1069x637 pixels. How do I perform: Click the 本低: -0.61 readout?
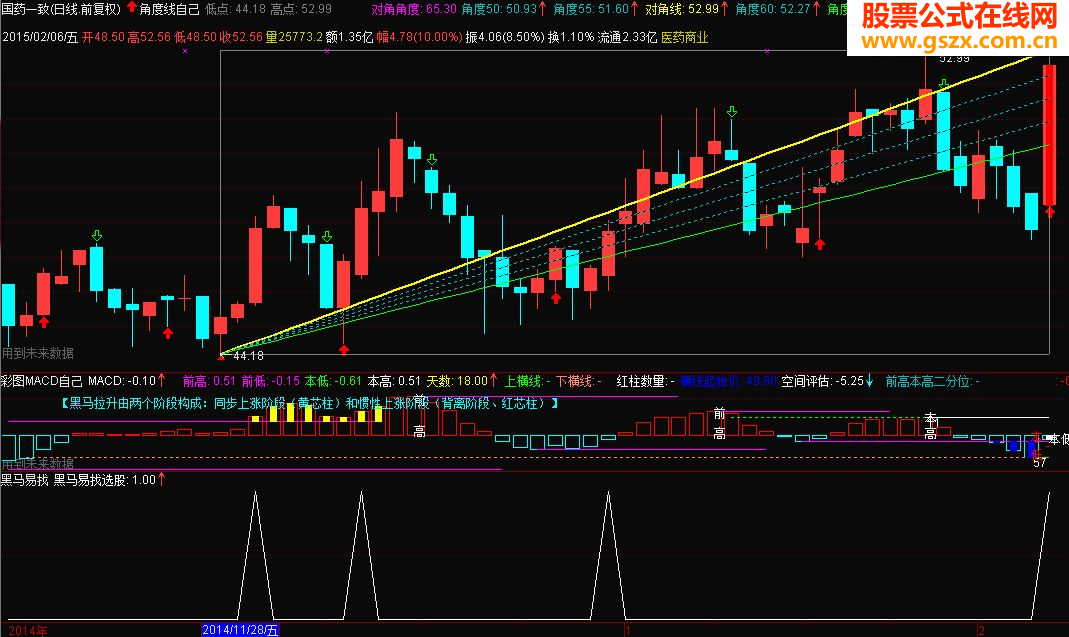(x=333, y=381)
